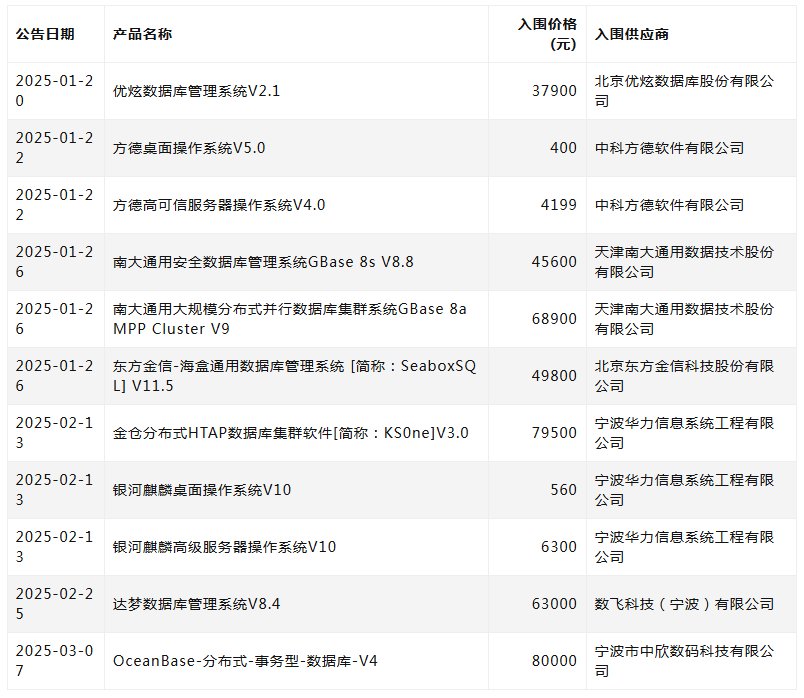Click supplier 北京东方金信科技股份有限公司
Screen dimensions: 804x698
[x=685, y=376]
